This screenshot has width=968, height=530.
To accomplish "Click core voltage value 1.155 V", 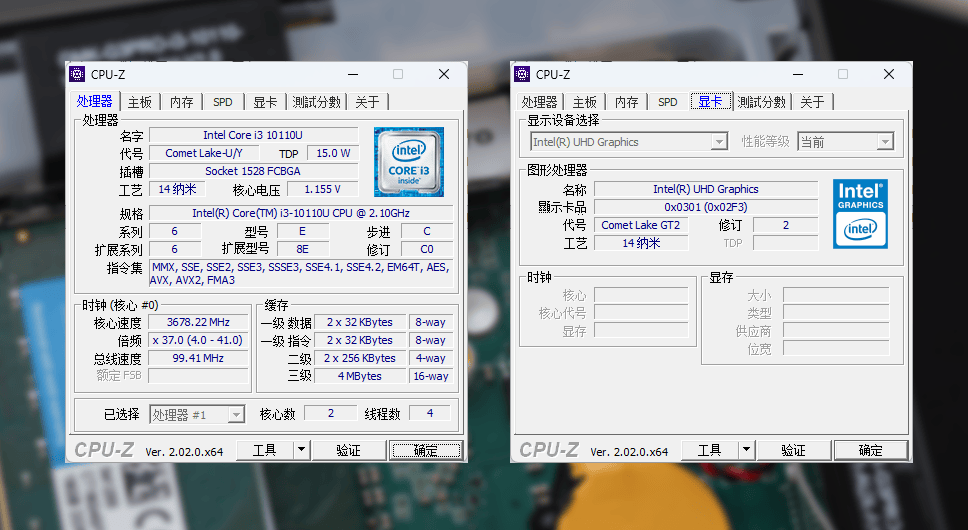I will [322, 189].
